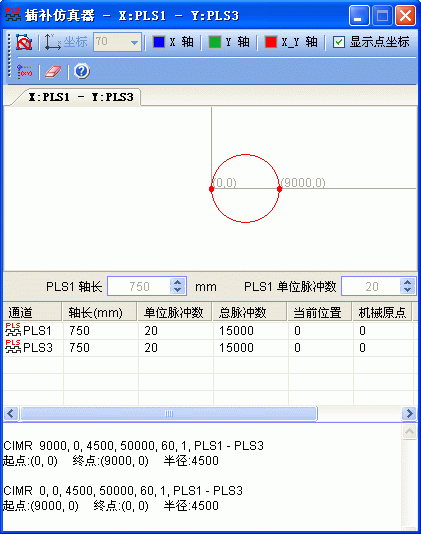
Task: Click the window title bar PLS icon
Action: 13,15
